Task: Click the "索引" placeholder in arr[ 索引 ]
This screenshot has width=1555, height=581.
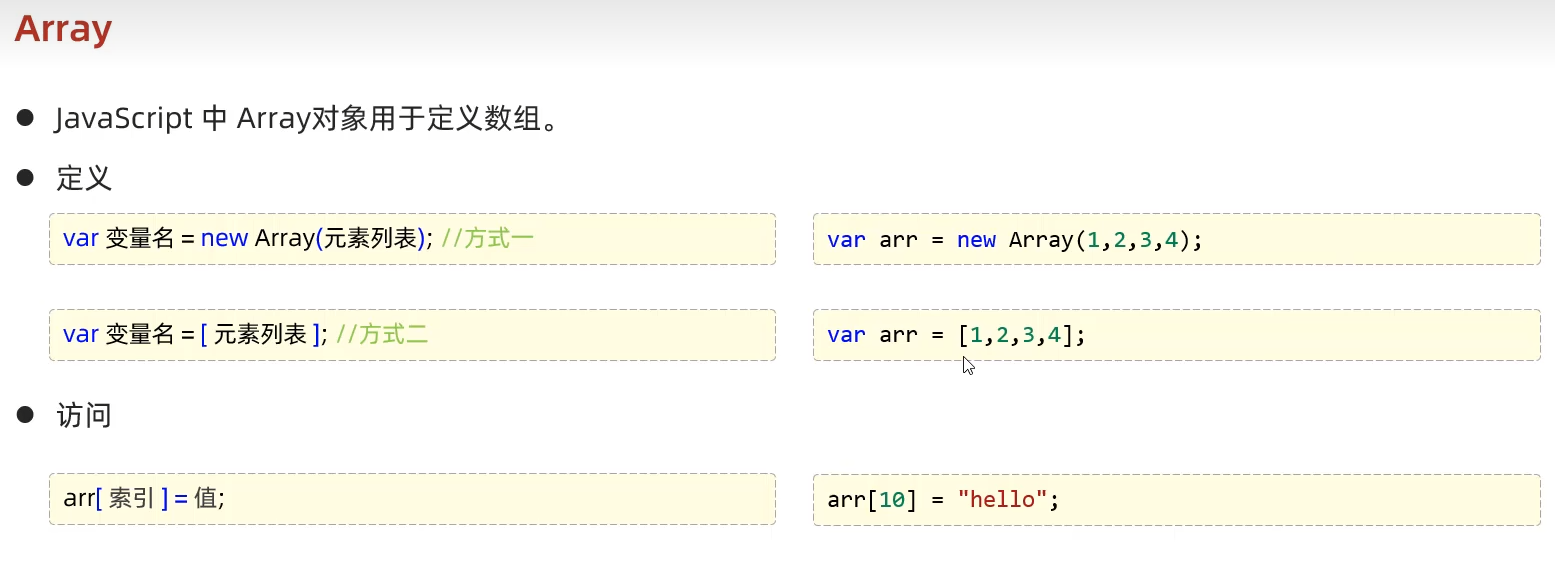Action: 131,498
